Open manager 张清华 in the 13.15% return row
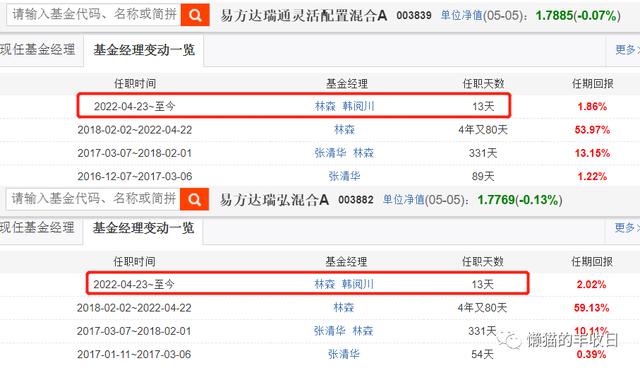The height and width of the screenshot is (368, 640). pos(330,153)
